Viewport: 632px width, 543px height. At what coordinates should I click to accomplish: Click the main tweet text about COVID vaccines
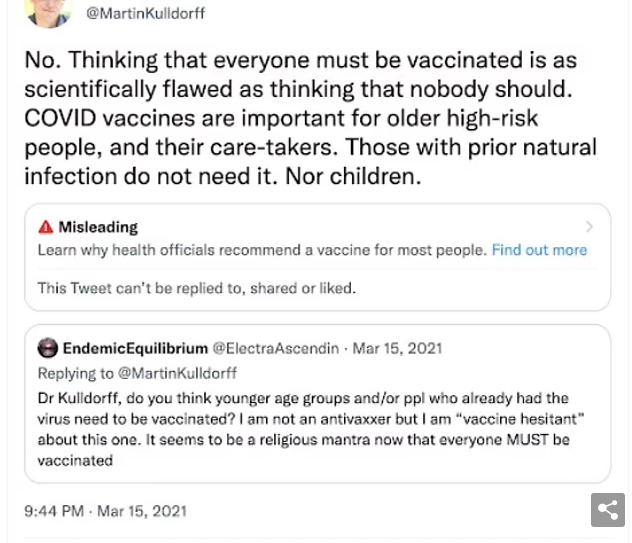[310, 118]
